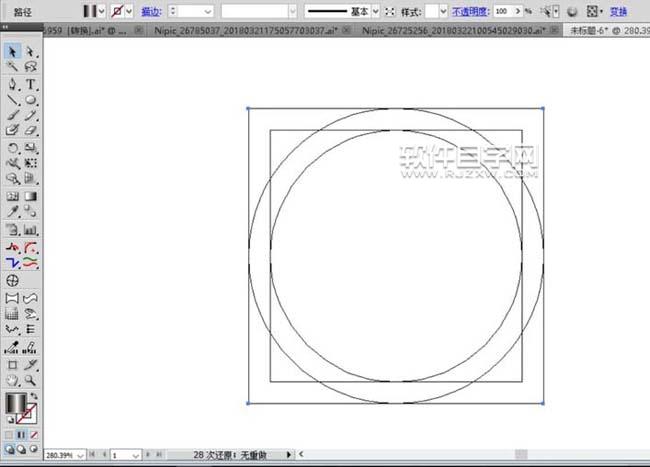The width and height of the screenshot is (650, 467).
Task: Click the Stroke (none) swatch in the toolbox
Action: tap(27, 414)
